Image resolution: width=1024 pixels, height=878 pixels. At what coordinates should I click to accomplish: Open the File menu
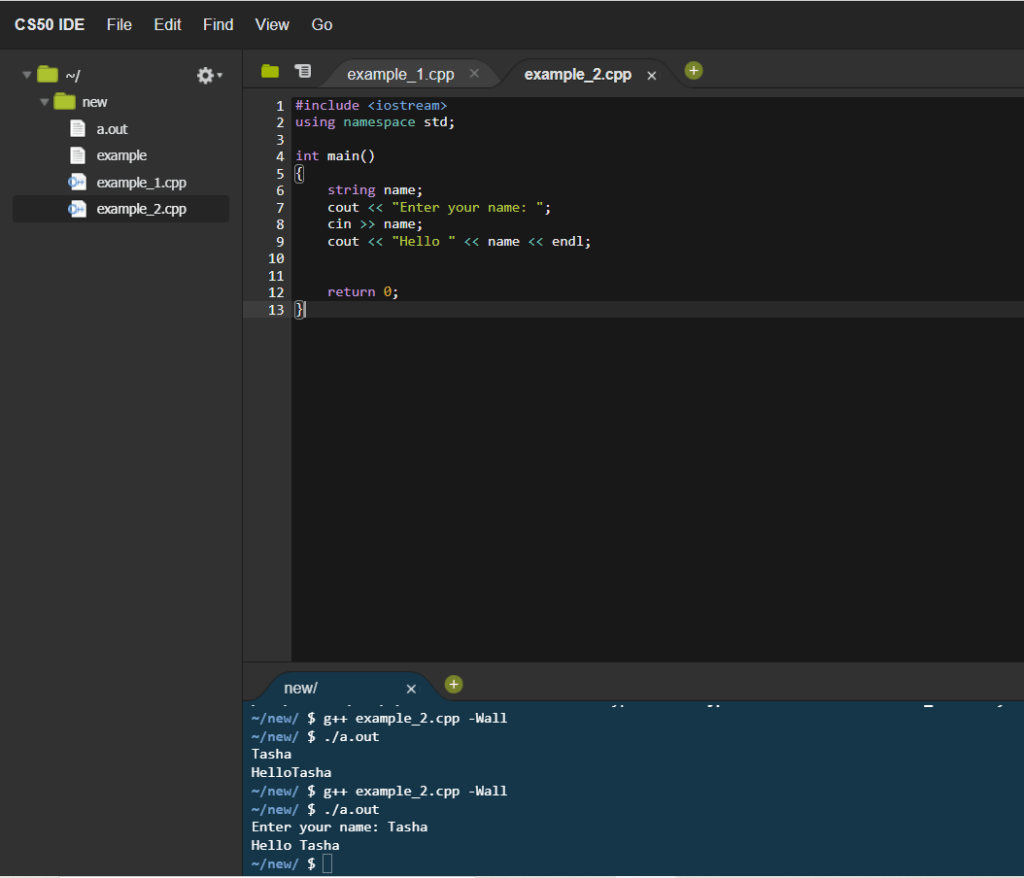point(119,24)
